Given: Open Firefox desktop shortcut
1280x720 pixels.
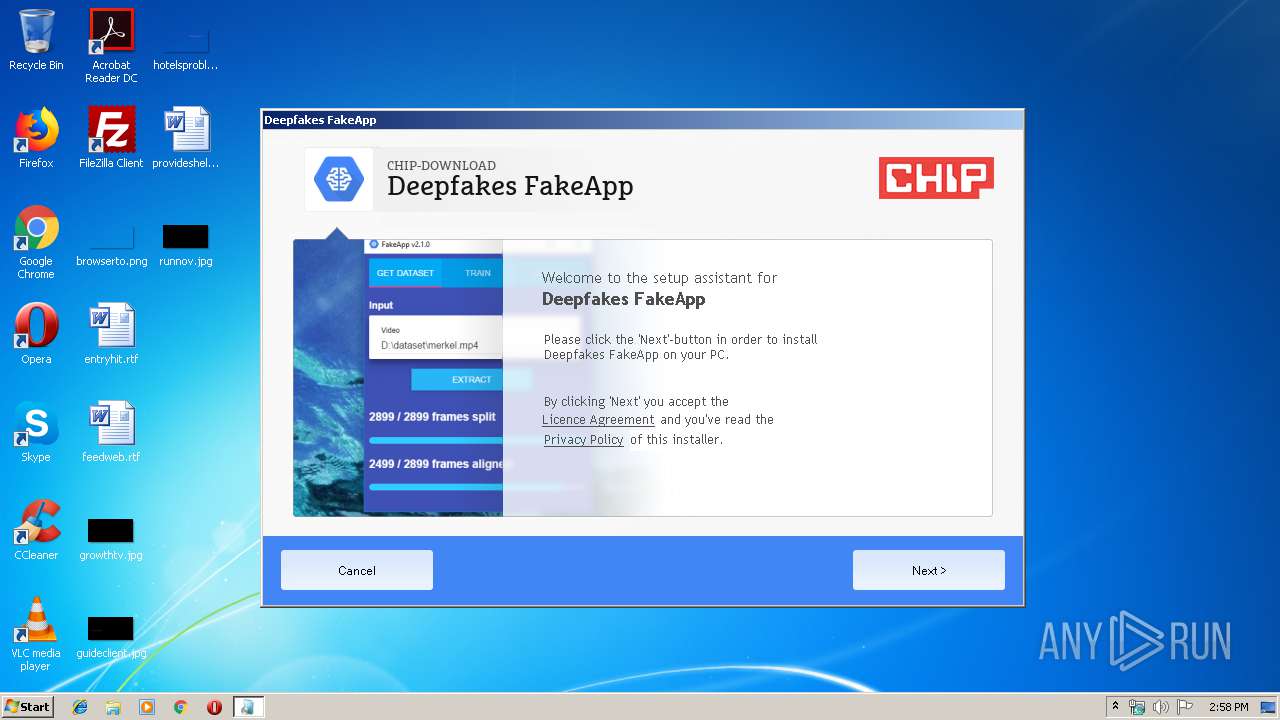Looking at the screenshot, I should 36,138.
